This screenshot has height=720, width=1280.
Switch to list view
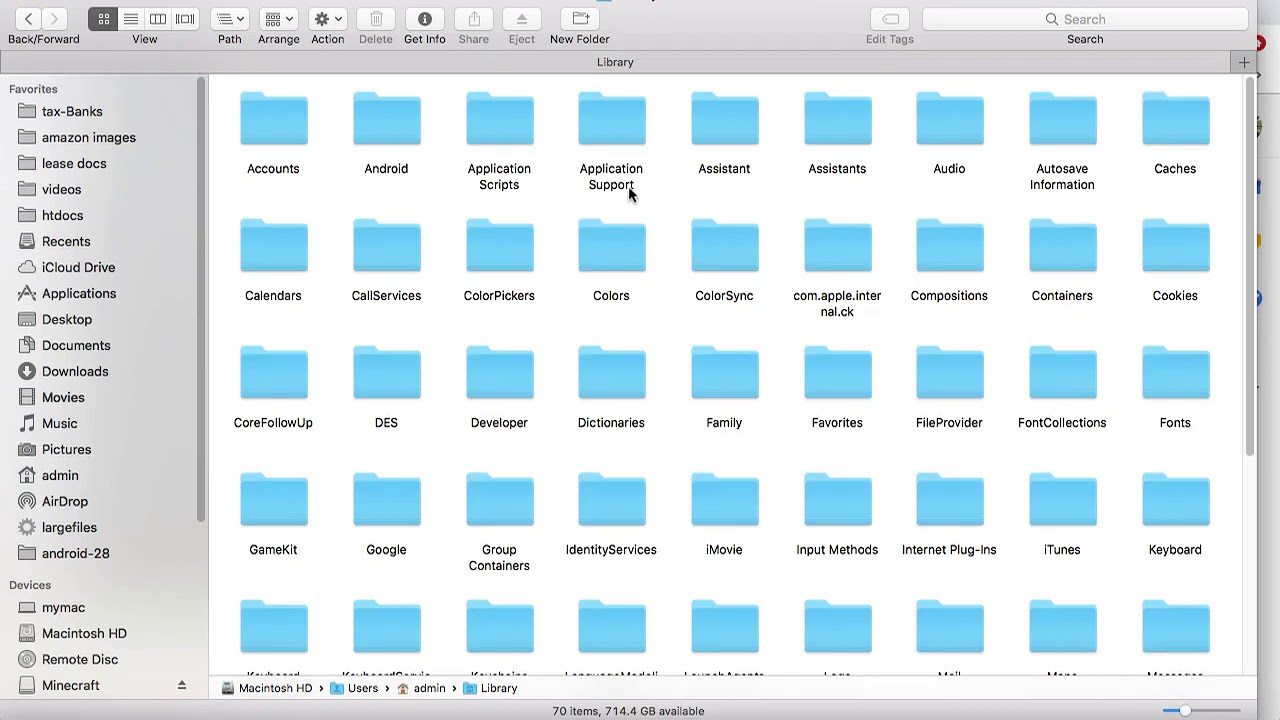131,19
